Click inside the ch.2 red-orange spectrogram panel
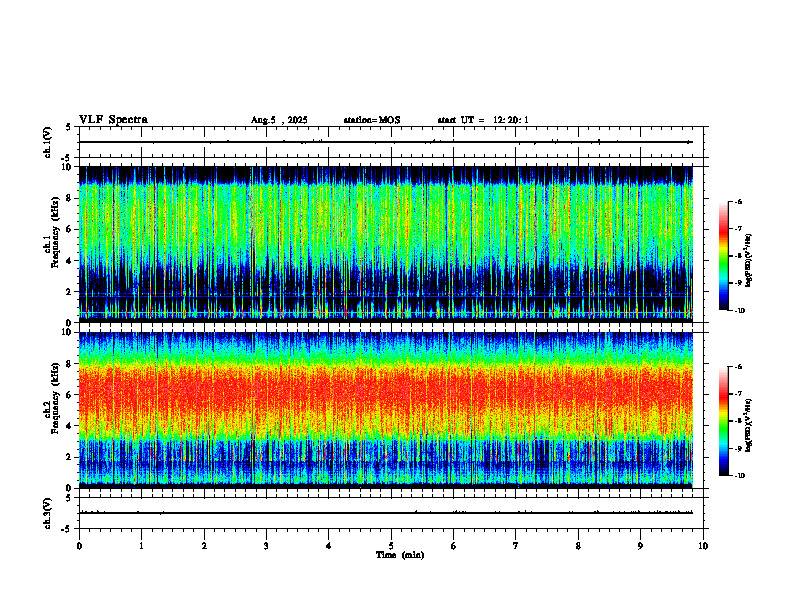Image resolution: width=792 pixels, height=612 pixels. (386, 410)
